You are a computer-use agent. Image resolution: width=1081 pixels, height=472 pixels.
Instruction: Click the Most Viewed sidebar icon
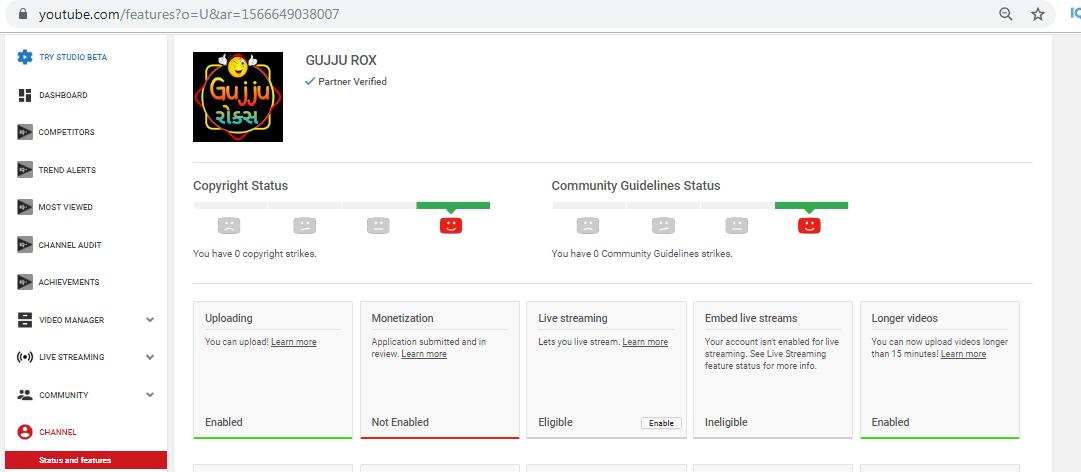pos(25,207)
